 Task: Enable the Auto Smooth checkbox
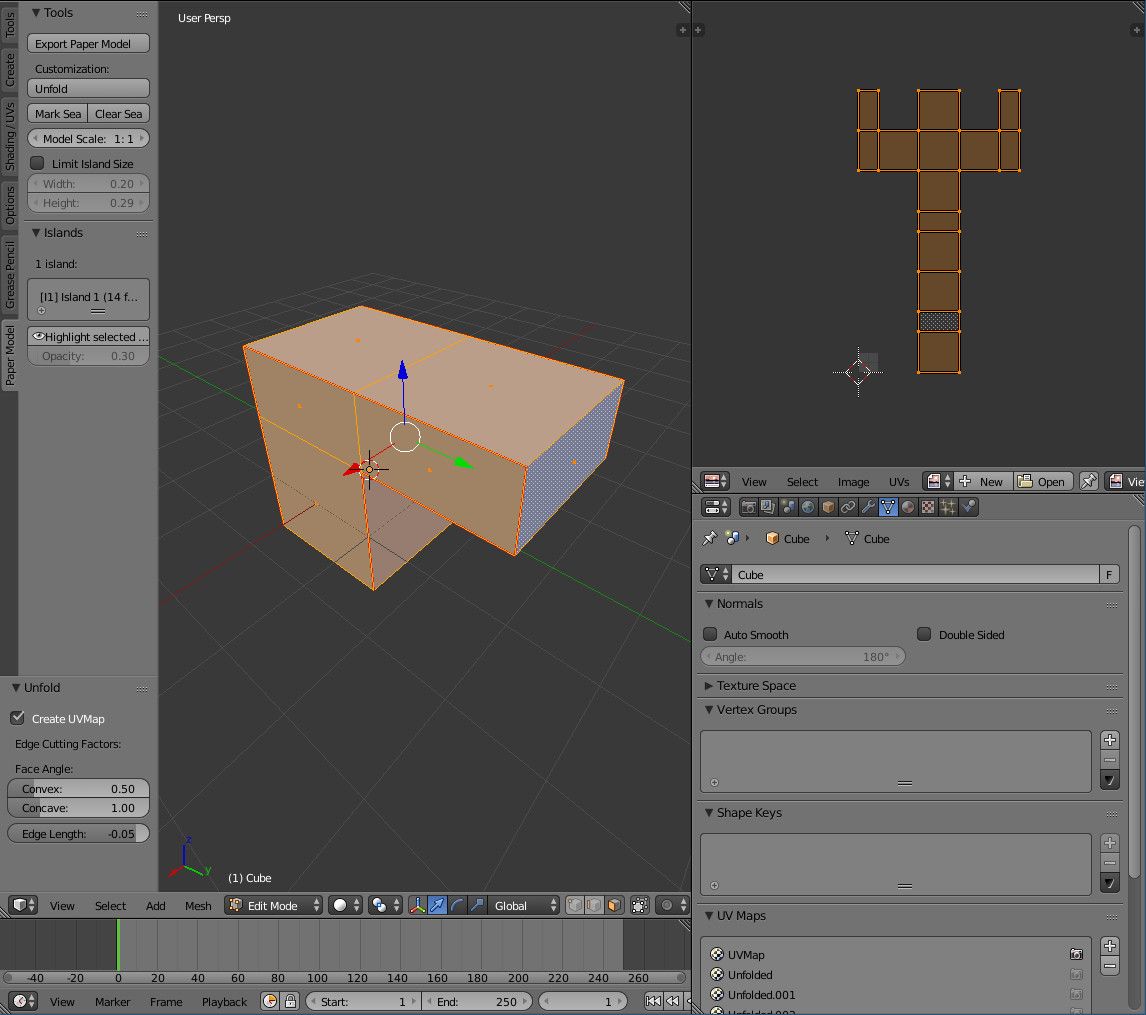coord(710,634)
